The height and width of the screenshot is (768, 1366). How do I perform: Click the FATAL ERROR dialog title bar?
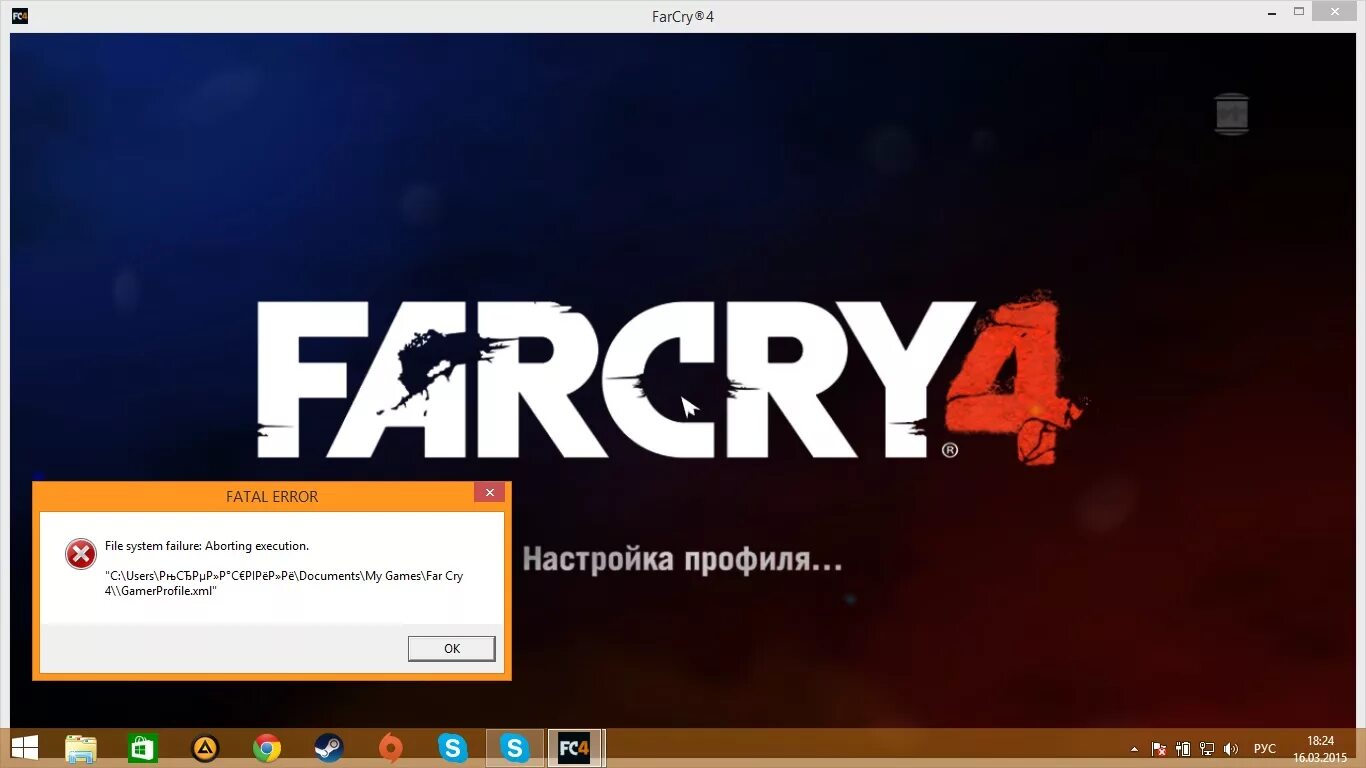tap(272, 496)
